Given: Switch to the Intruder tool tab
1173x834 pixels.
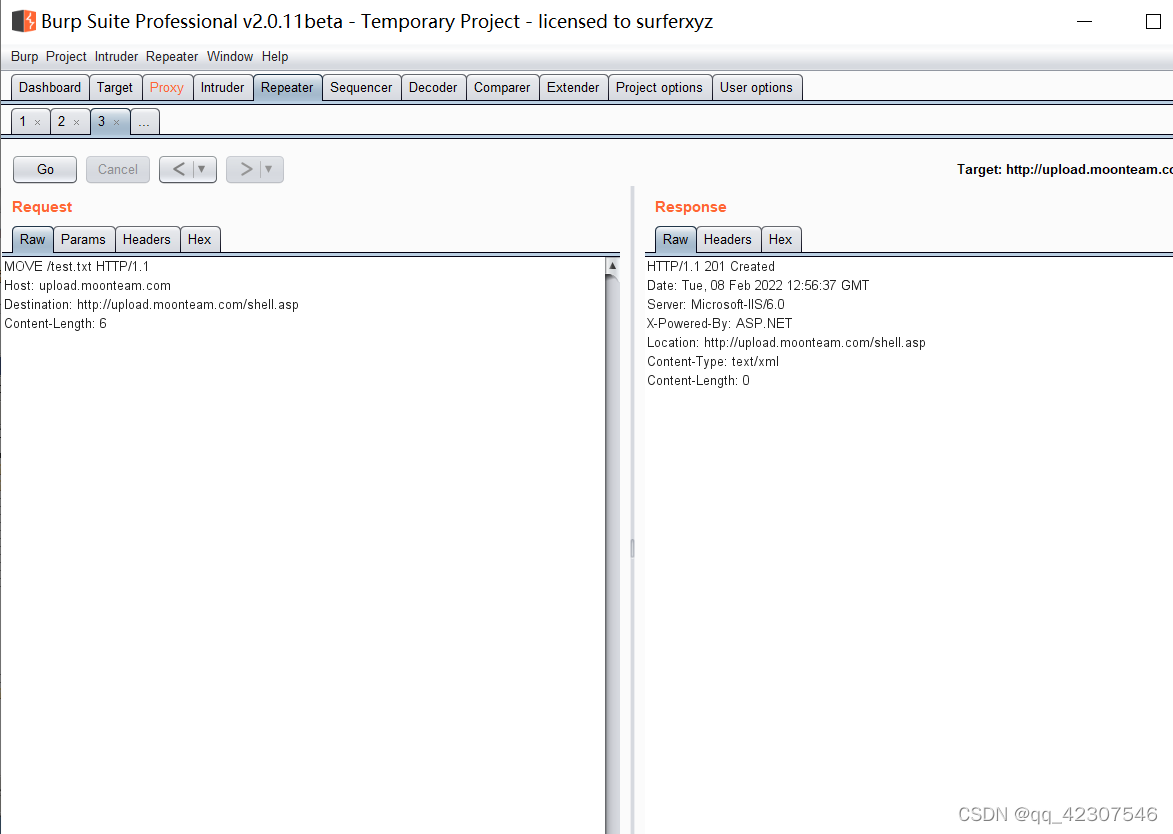Looking at the screenshot, I should 222,88.
